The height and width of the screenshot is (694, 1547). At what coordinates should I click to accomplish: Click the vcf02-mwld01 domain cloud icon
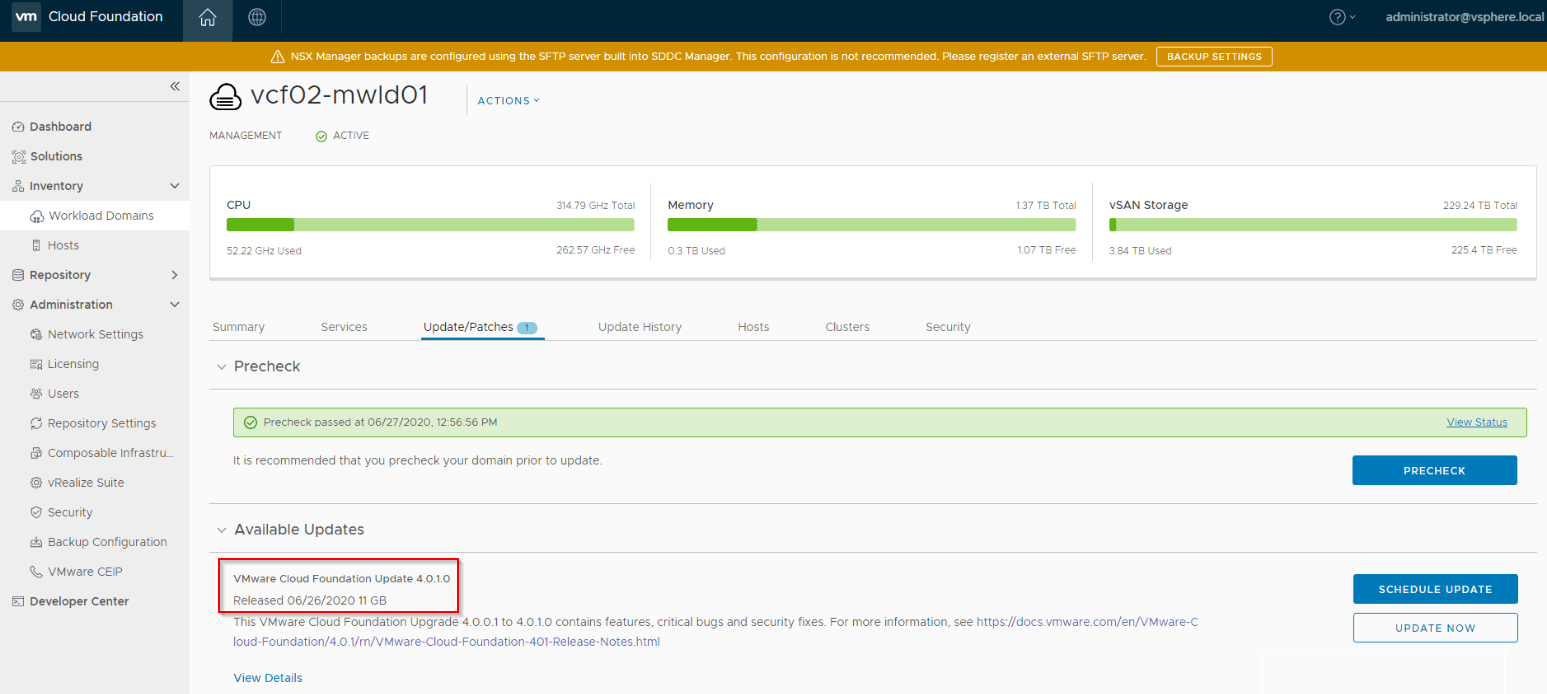click(225, 97)
